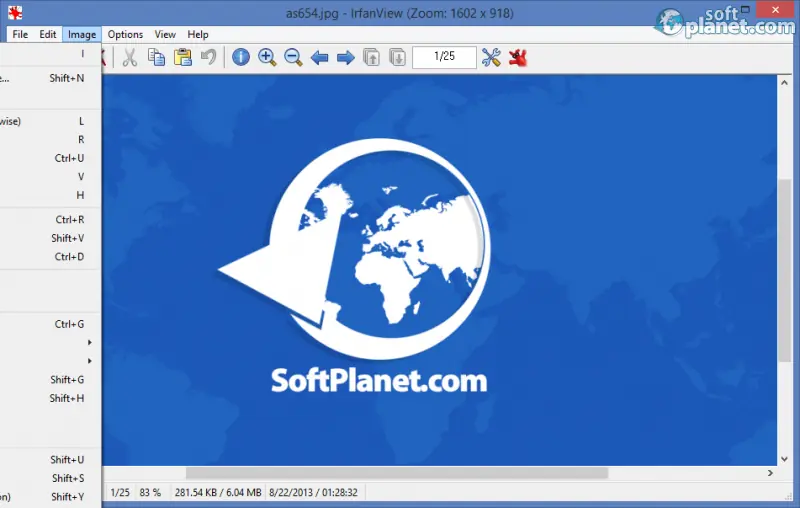Screen dimensions: 800x508
Task: Click the vertical scrollbar down arrow
Action: pyautogui.click(x=784, y=459)
